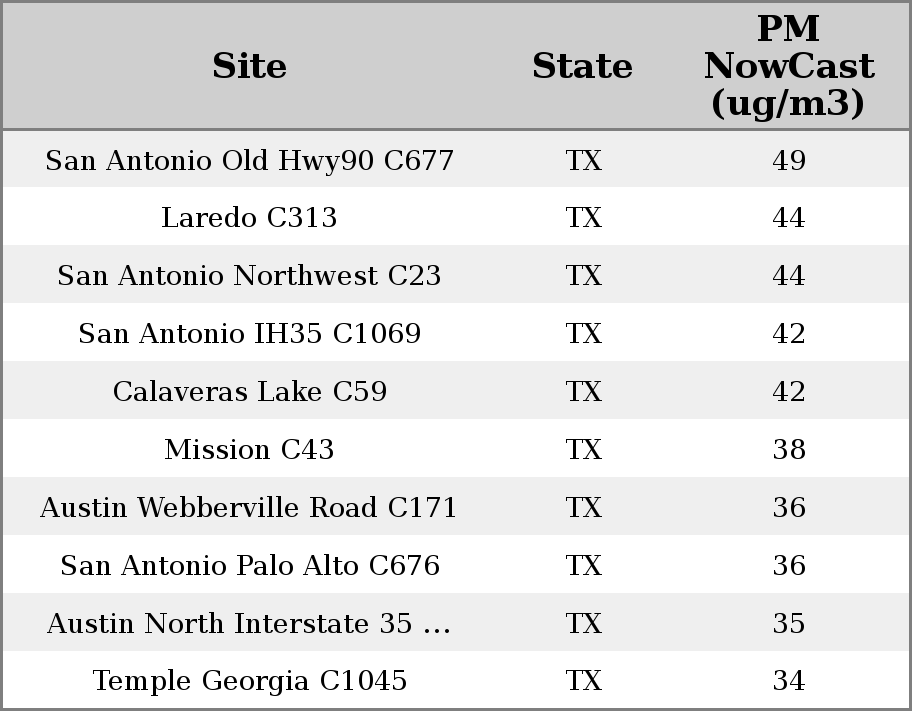Click the Site column header
This screenshot has height=711, width=912.
[x=249, y=66]
